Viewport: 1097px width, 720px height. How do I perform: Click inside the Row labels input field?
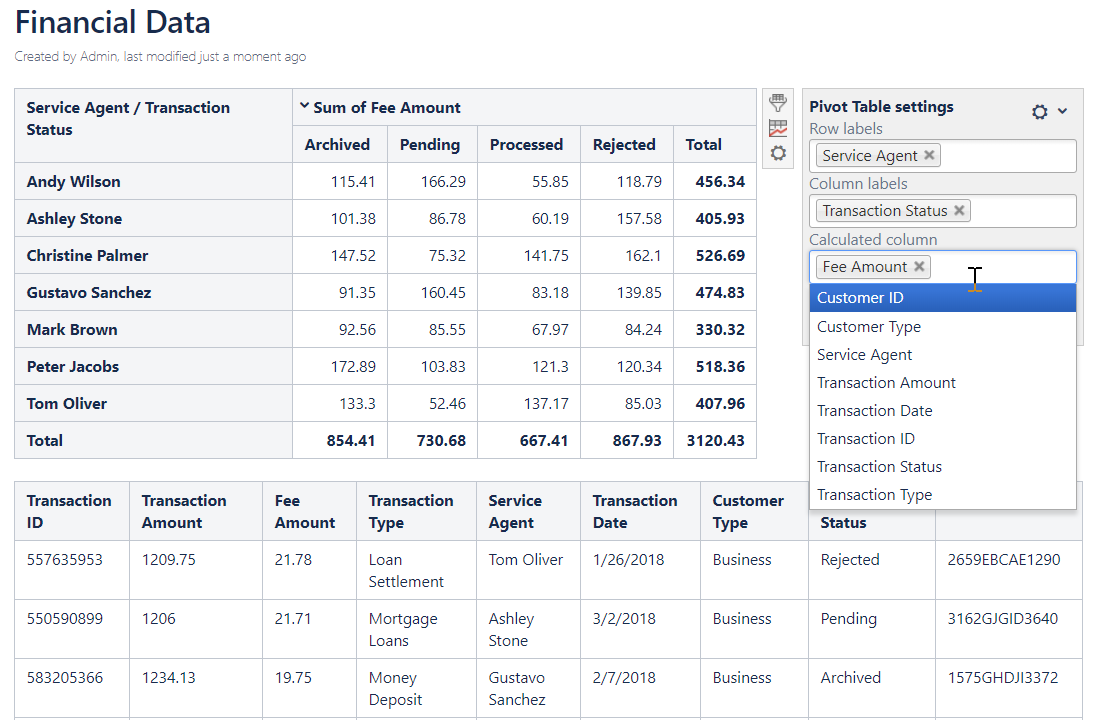[1005, 156]
